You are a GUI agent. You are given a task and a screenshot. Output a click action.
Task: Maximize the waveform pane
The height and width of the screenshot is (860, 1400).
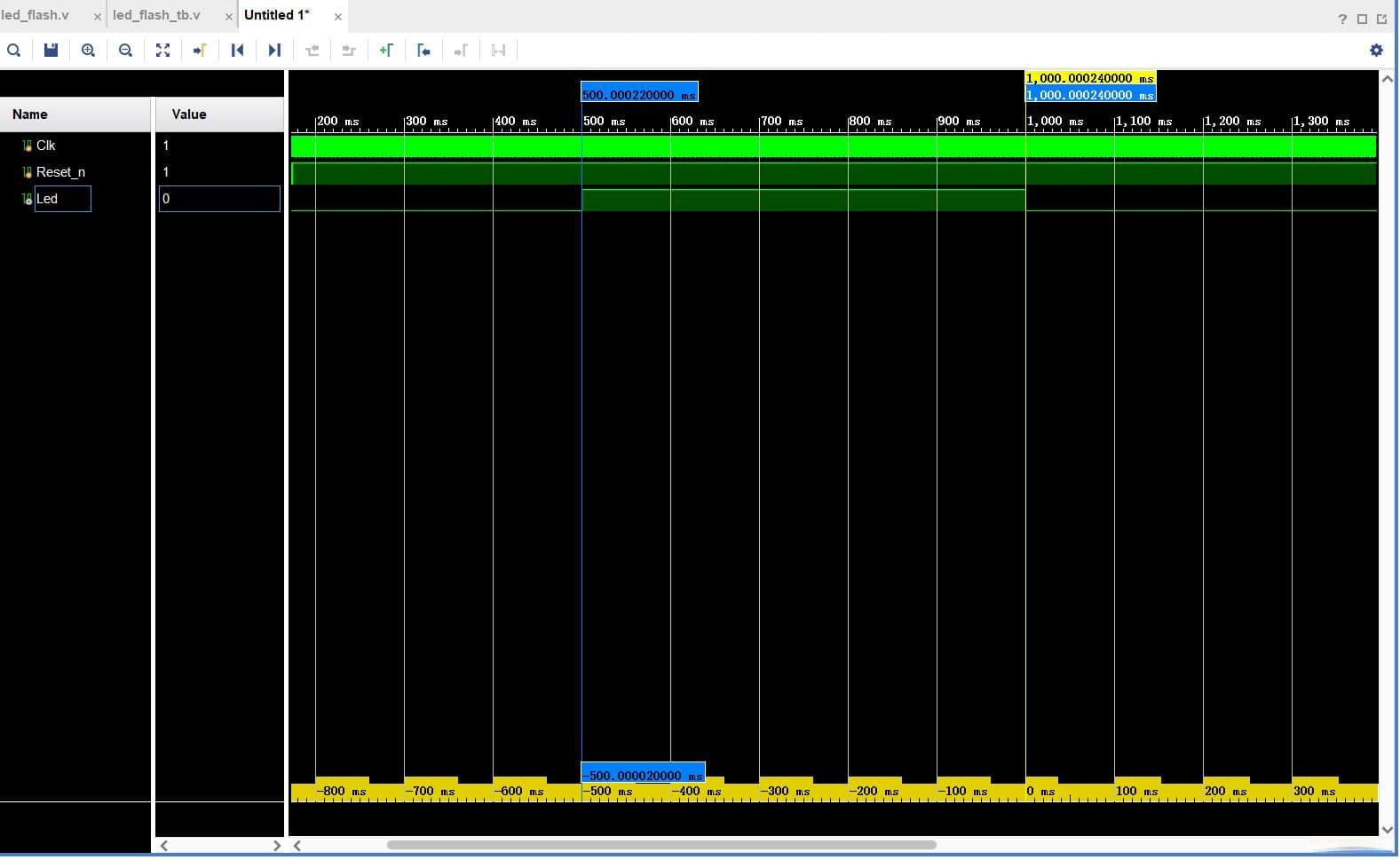1362,19
